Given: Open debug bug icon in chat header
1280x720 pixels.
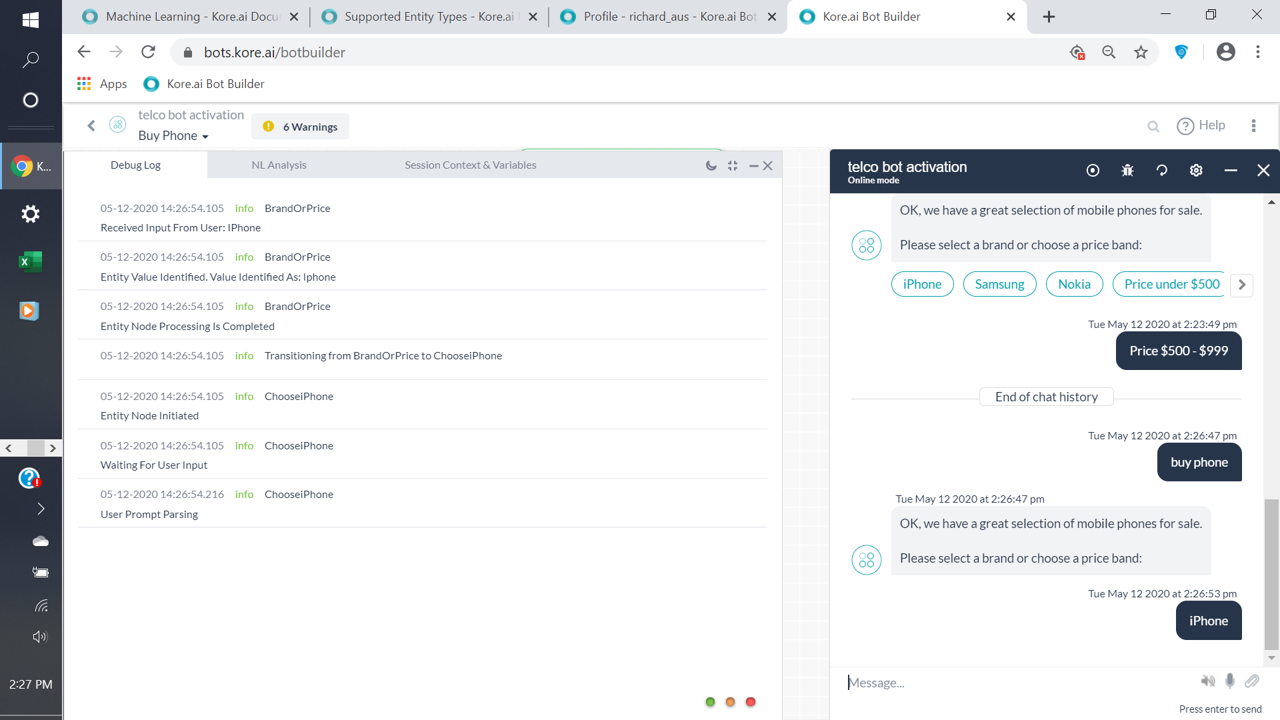Looking at the screenshot, I should pos(1127,171).
